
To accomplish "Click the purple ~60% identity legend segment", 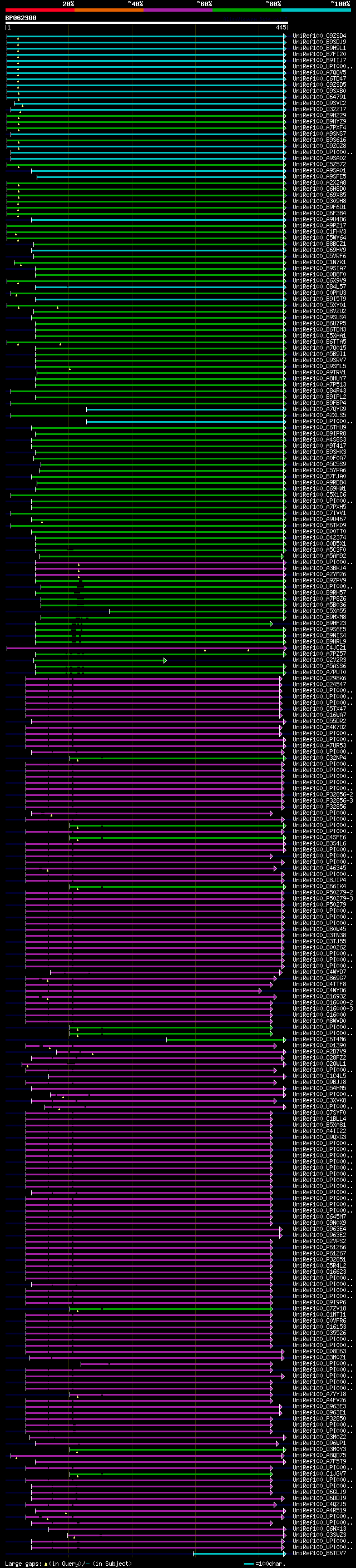I will click(x=179, y=10).
